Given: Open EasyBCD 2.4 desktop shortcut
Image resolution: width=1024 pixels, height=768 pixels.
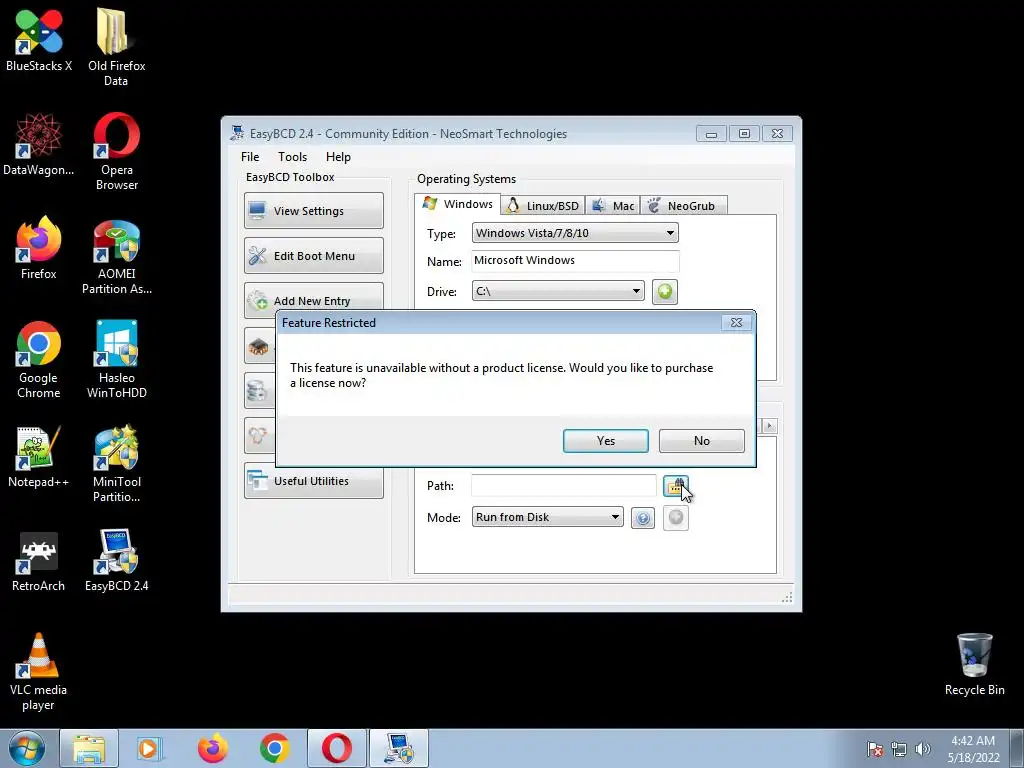Looking at the screenshot, I should (116, 560).
